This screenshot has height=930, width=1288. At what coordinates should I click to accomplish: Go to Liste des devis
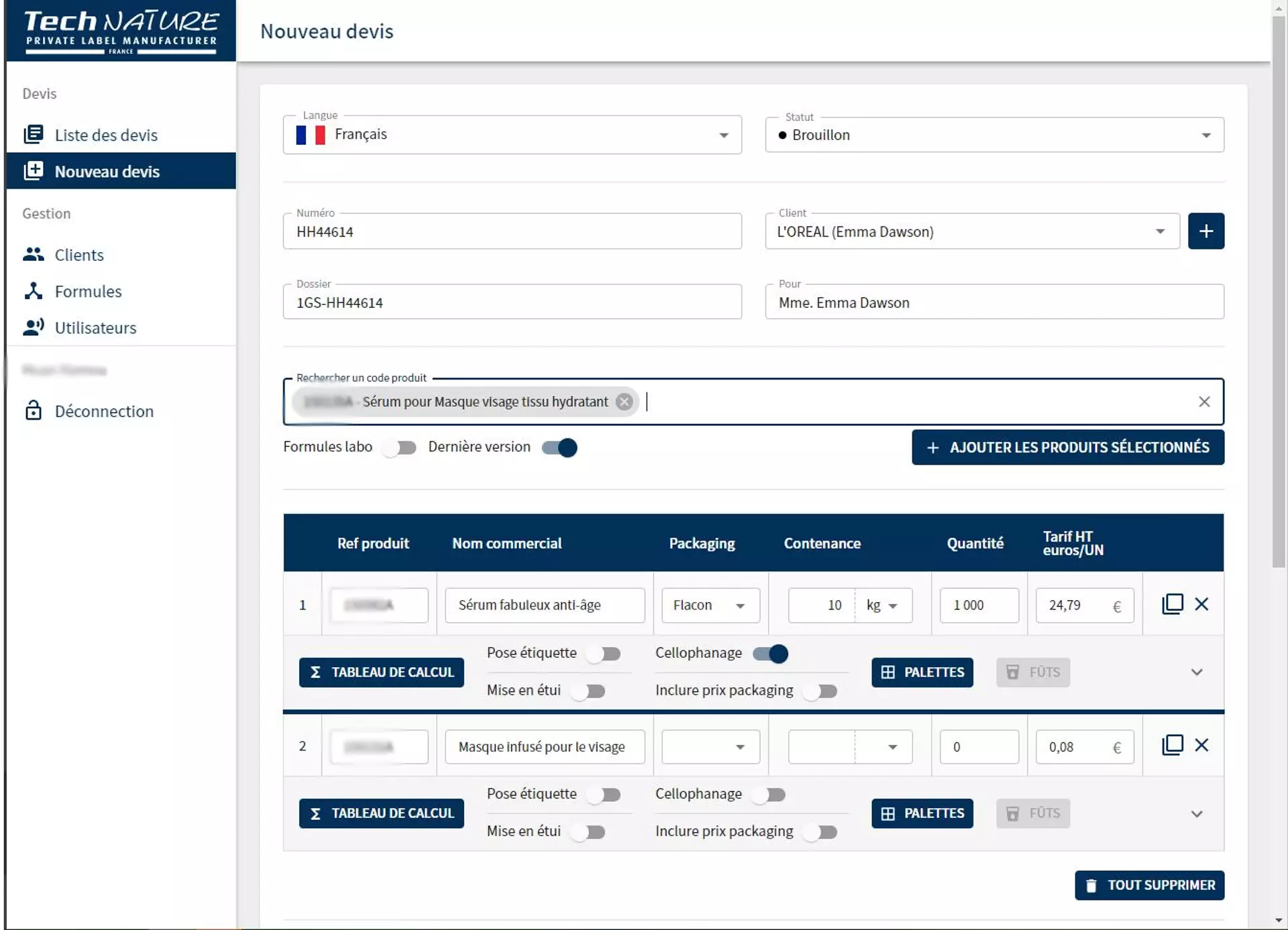point(106,134)
